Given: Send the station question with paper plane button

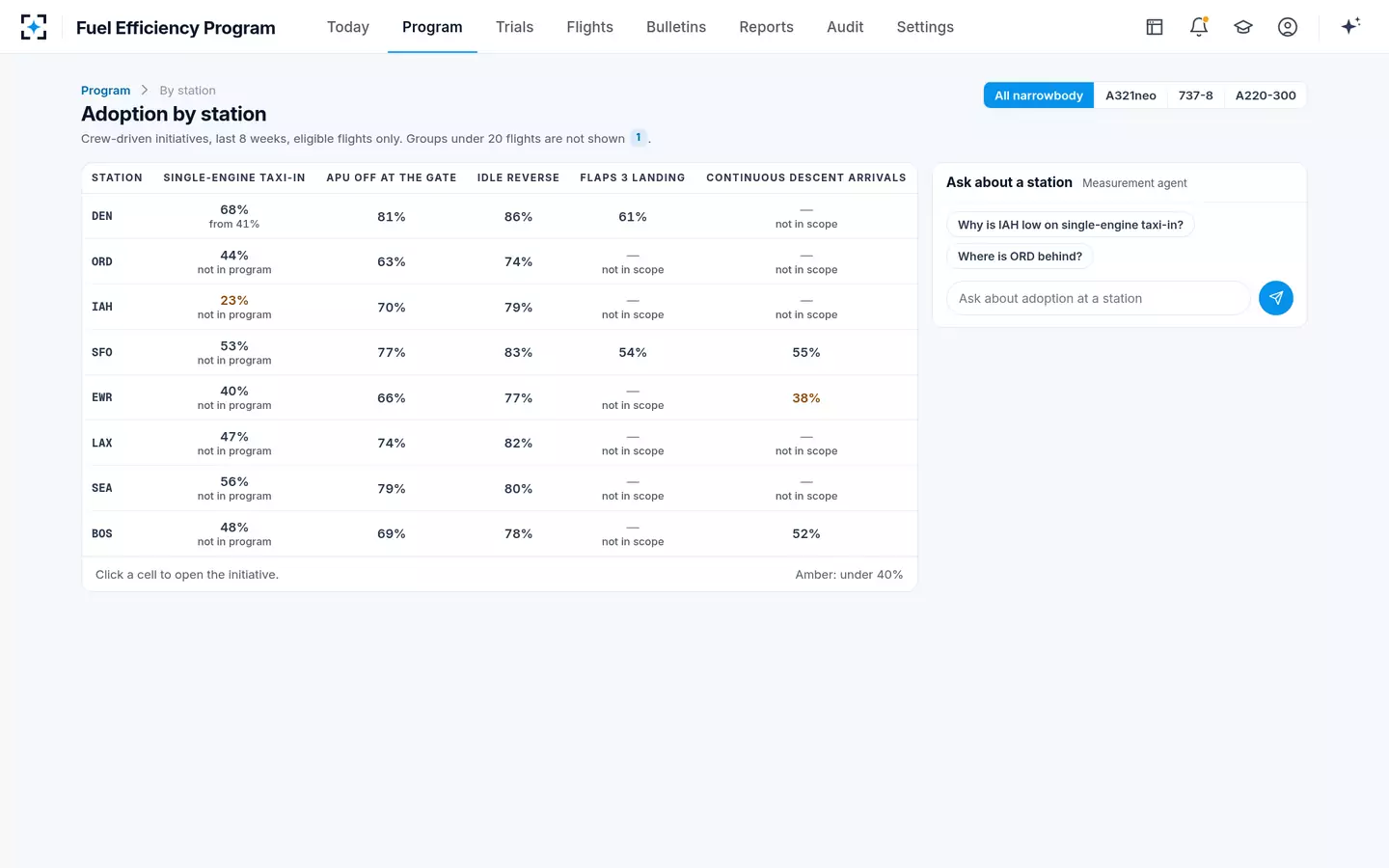Looking at the screenshot, I should 1276,298.
